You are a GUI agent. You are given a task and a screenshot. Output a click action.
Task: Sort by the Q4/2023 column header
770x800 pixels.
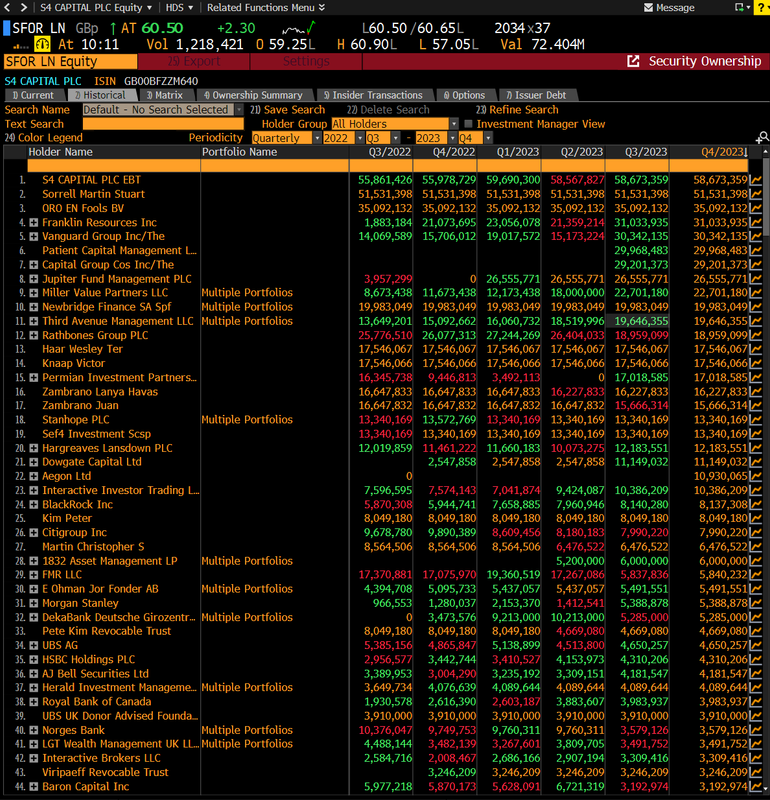708,152
